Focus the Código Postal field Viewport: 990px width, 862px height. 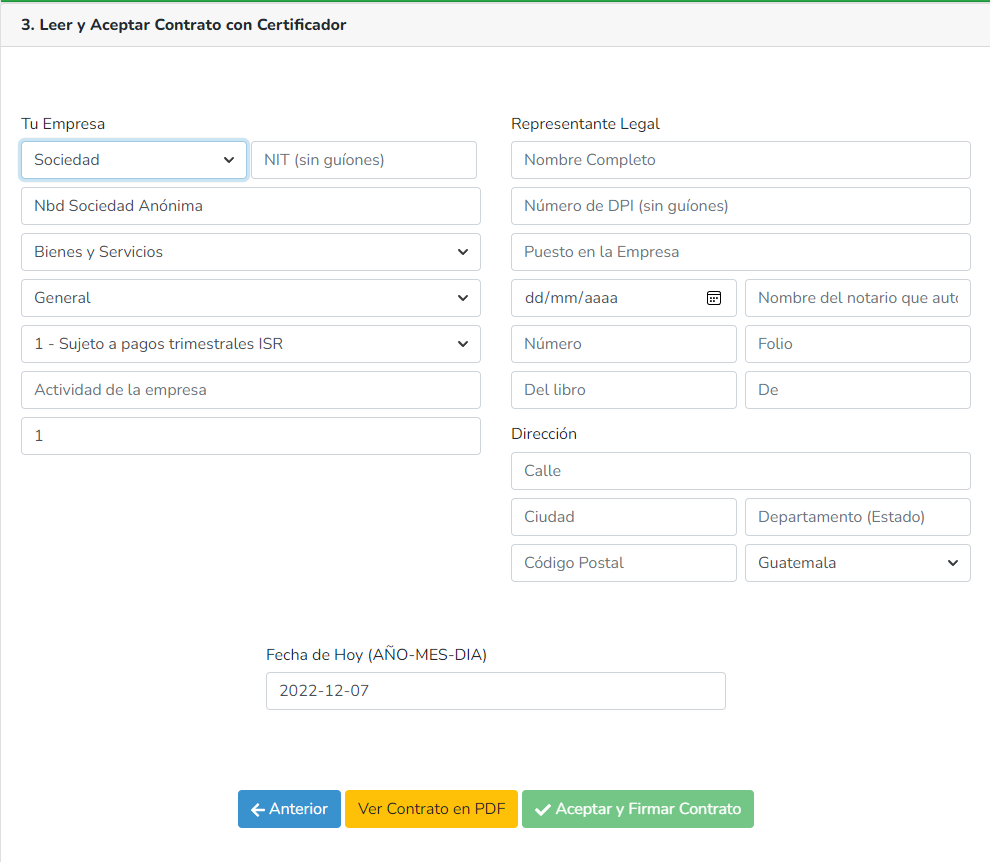point(623,563)
